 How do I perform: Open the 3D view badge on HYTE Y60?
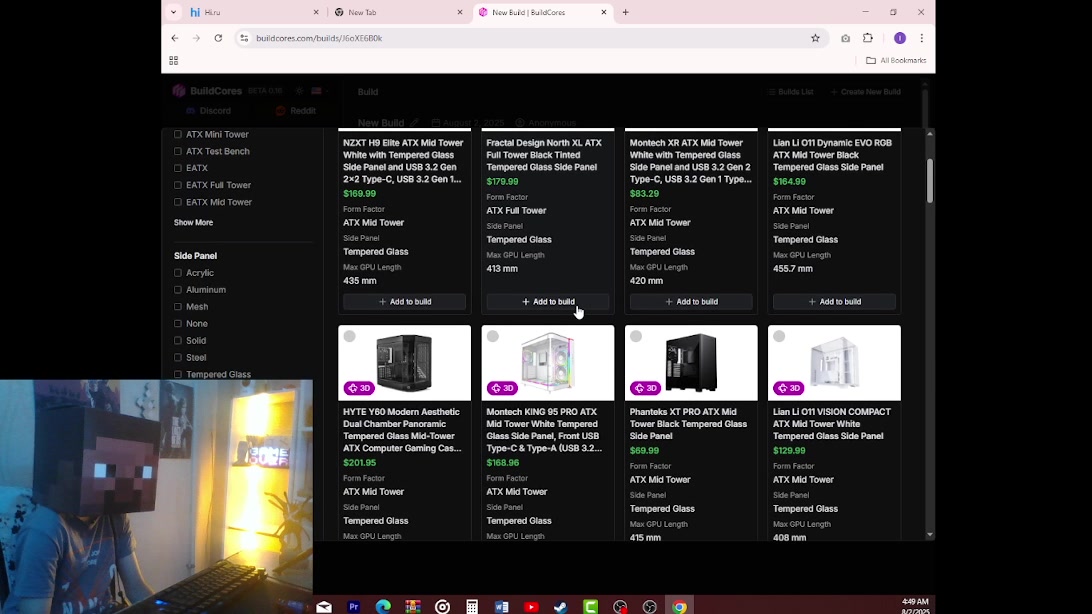click(x=359, y=388)
